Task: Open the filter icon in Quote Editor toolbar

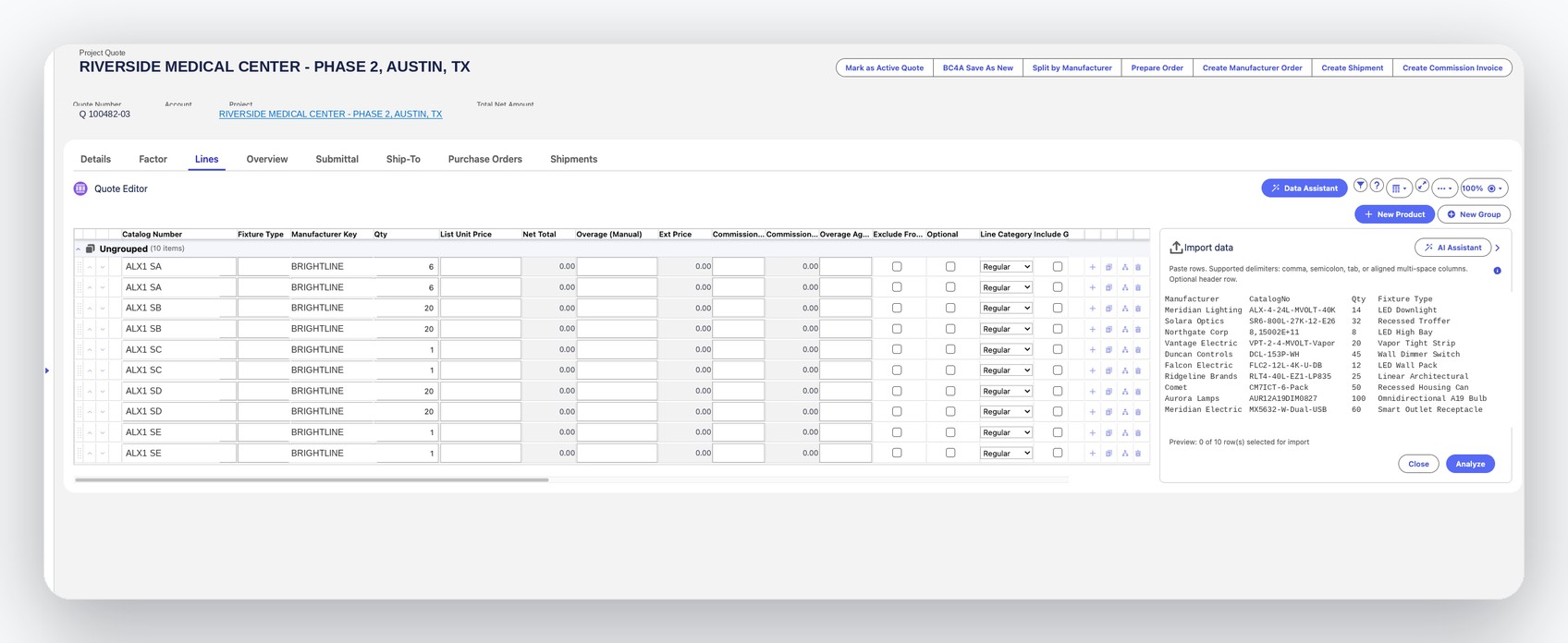Action: pyautogui.click(x=1360, y=186)
